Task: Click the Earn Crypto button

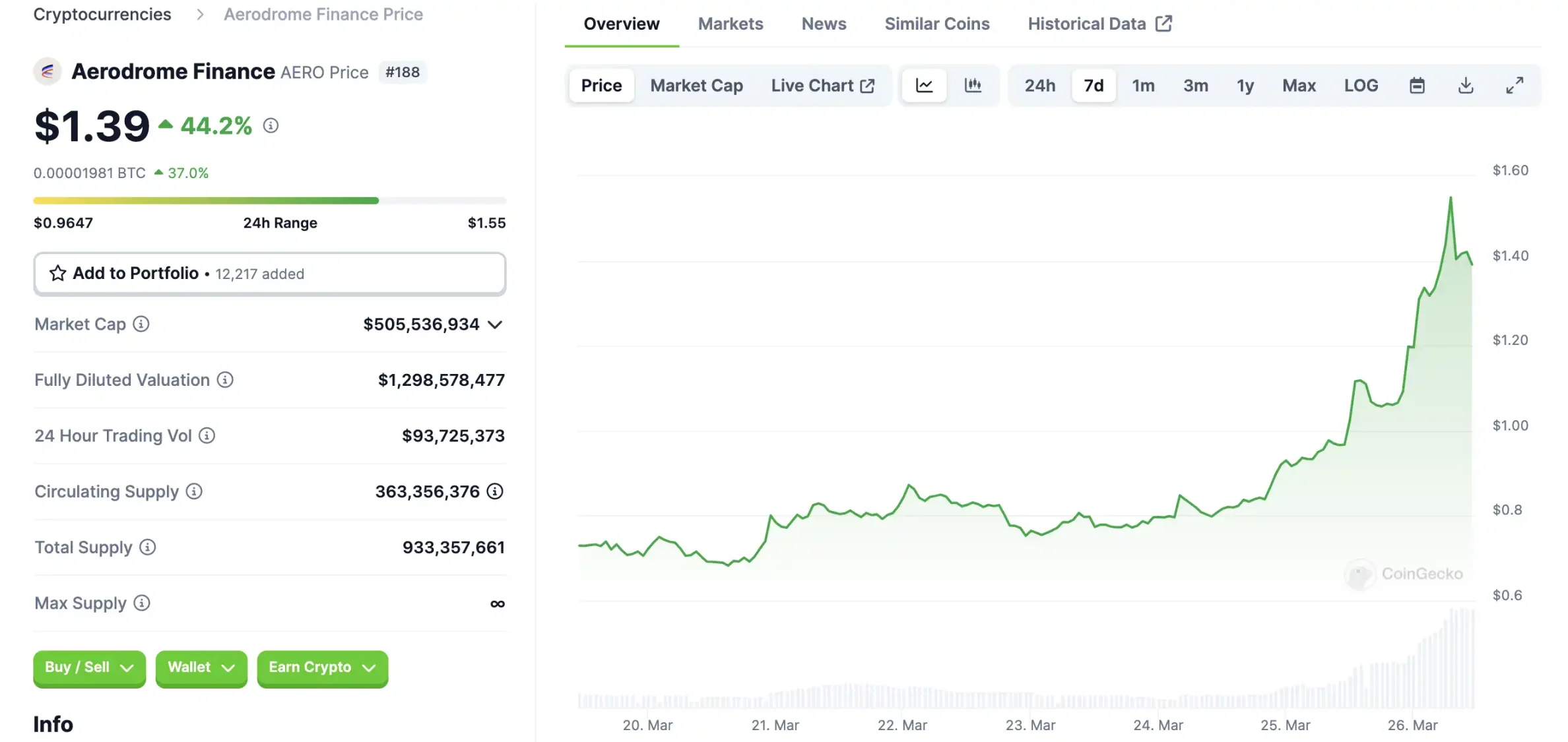Action: [x=321, y=667]
